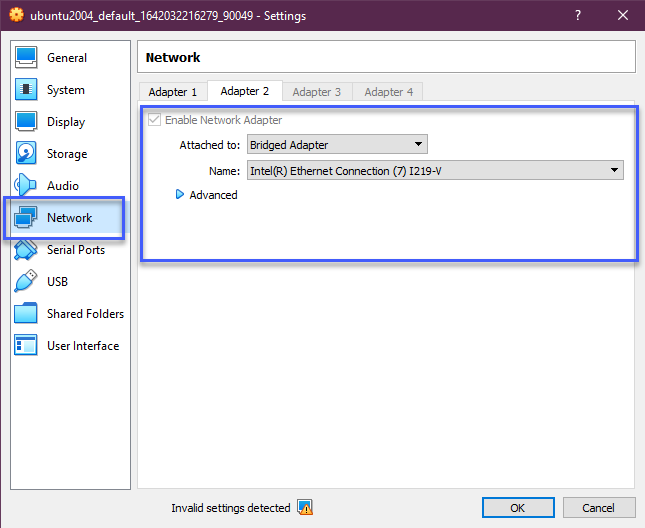Expand the Advanced section
645x528 pixels.
(x=180, y=195)
